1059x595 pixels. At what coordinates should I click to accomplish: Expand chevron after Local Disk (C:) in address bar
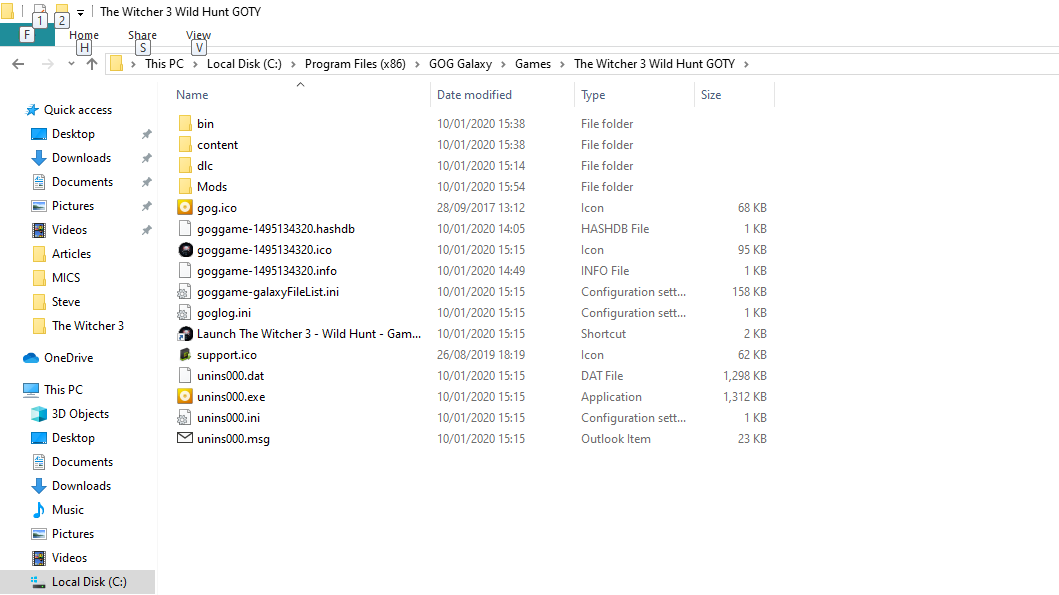click(x=293, y=64)
